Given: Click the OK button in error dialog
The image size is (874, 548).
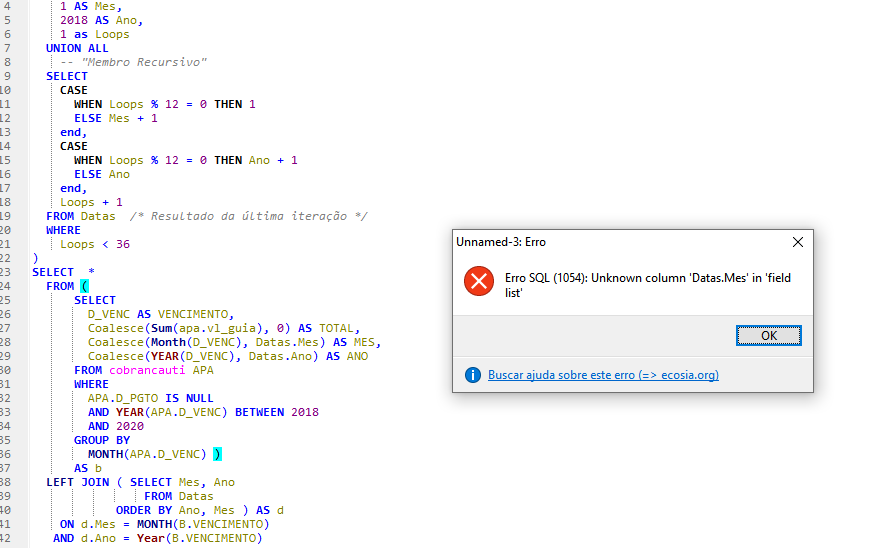Looking at the screenshot, I should pyautogui.click(x=769, y=336).
